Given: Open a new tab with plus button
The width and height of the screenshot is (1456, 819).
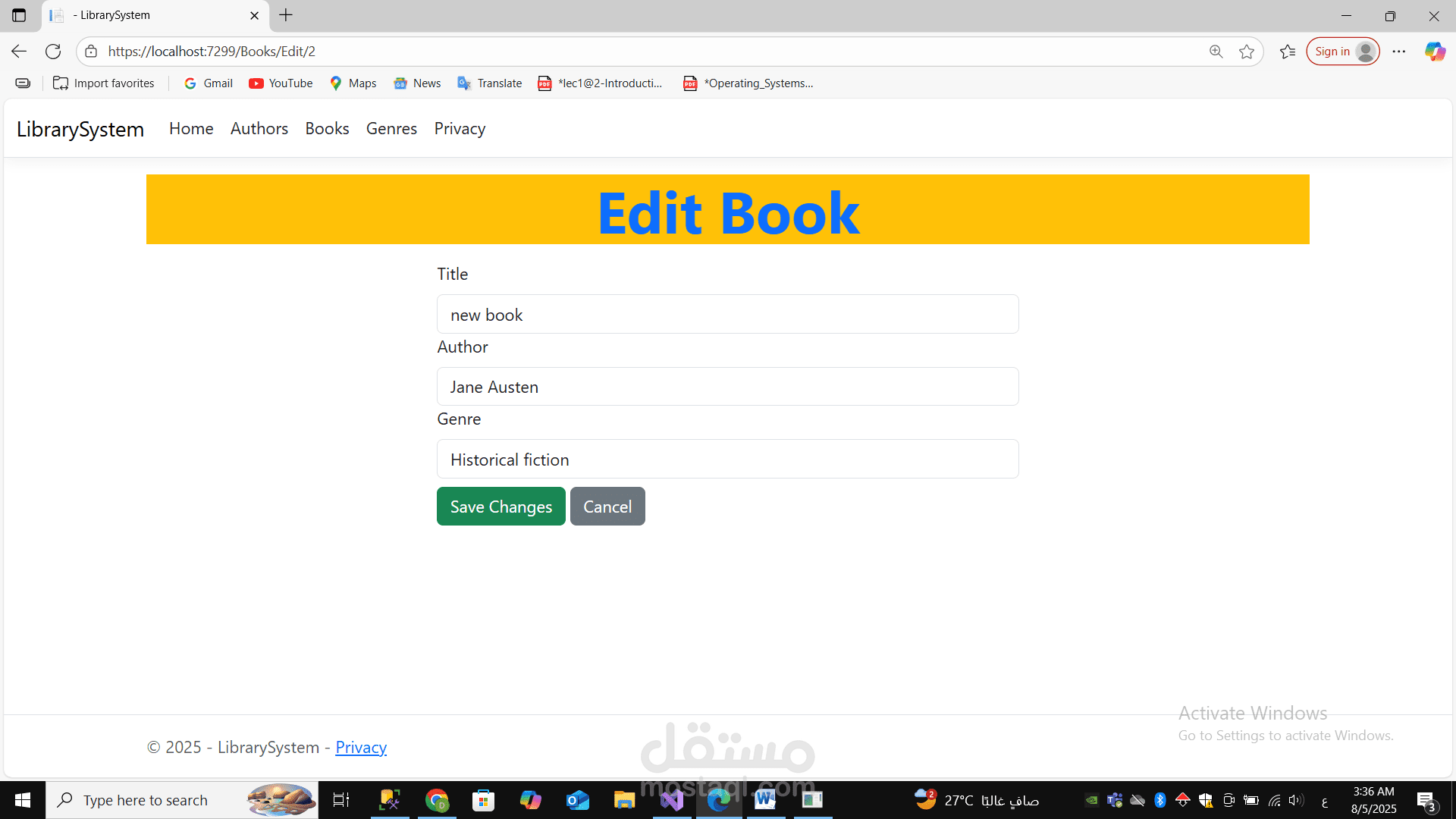Looking at the screenshot, I should click(286, 15).
